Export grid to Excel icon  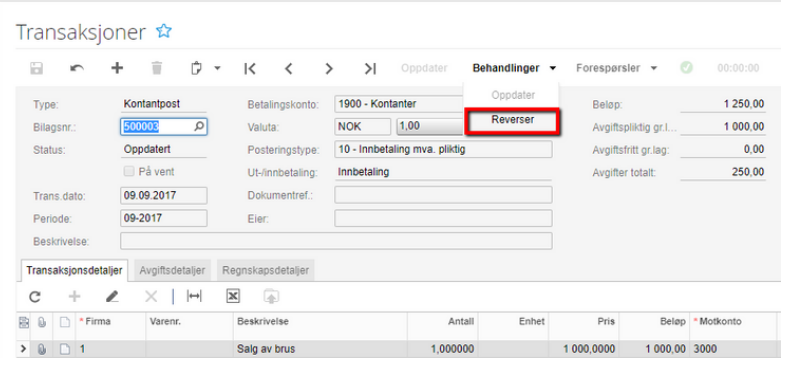pyautogui.click(x=233, y=296)
